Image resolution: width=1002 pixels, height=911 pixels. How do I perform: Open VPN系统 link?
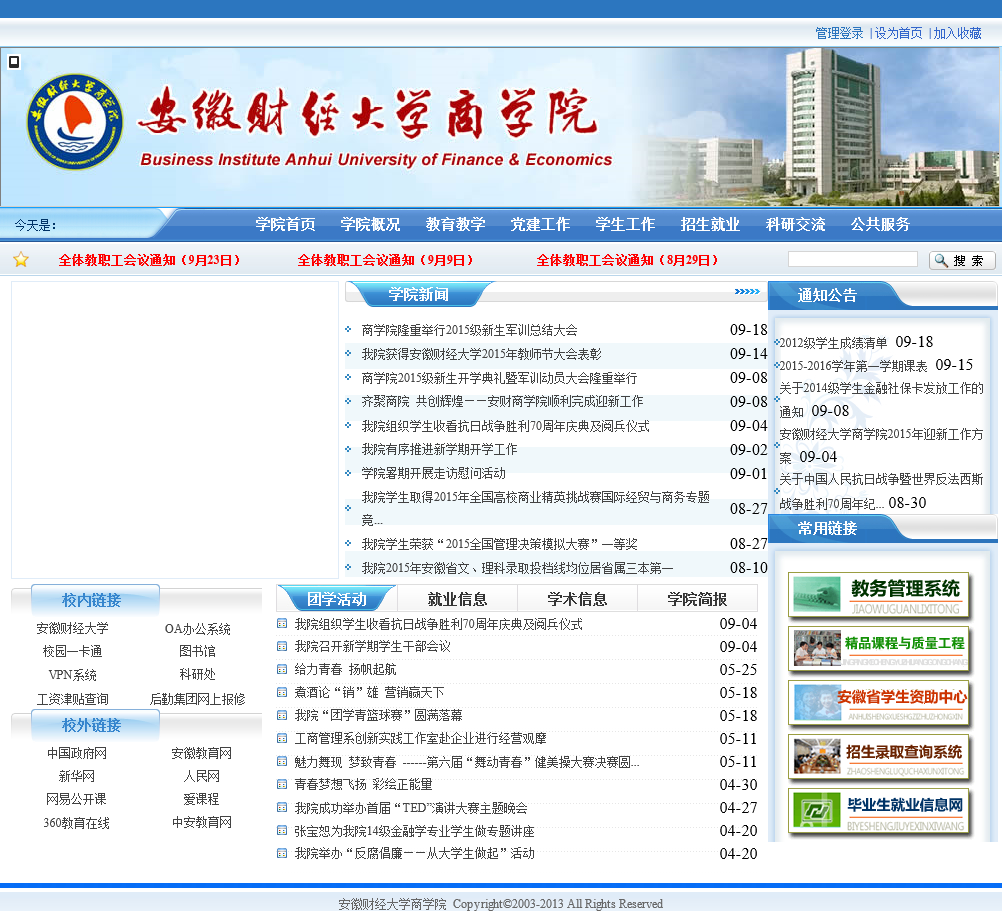point(72,675)
